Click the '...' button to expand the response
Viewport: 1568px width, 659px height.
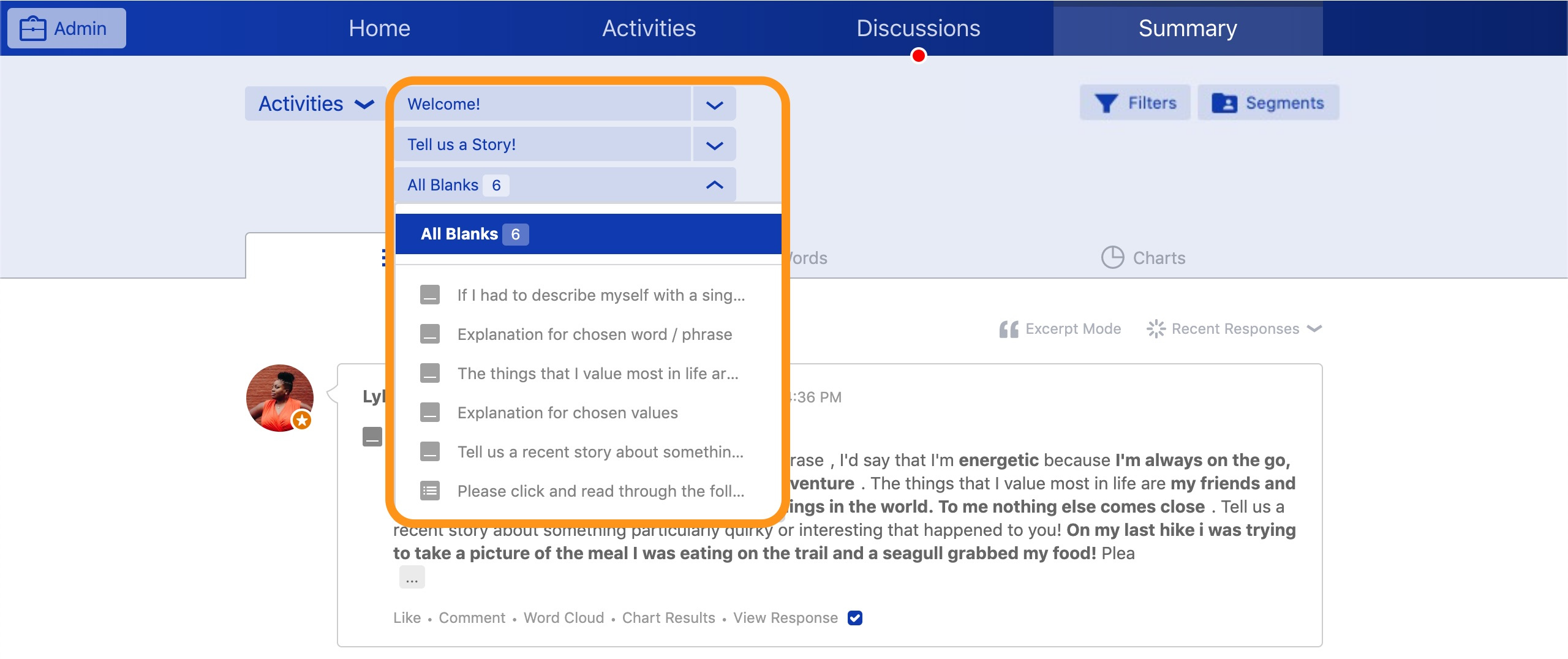[x=412, y=576]
